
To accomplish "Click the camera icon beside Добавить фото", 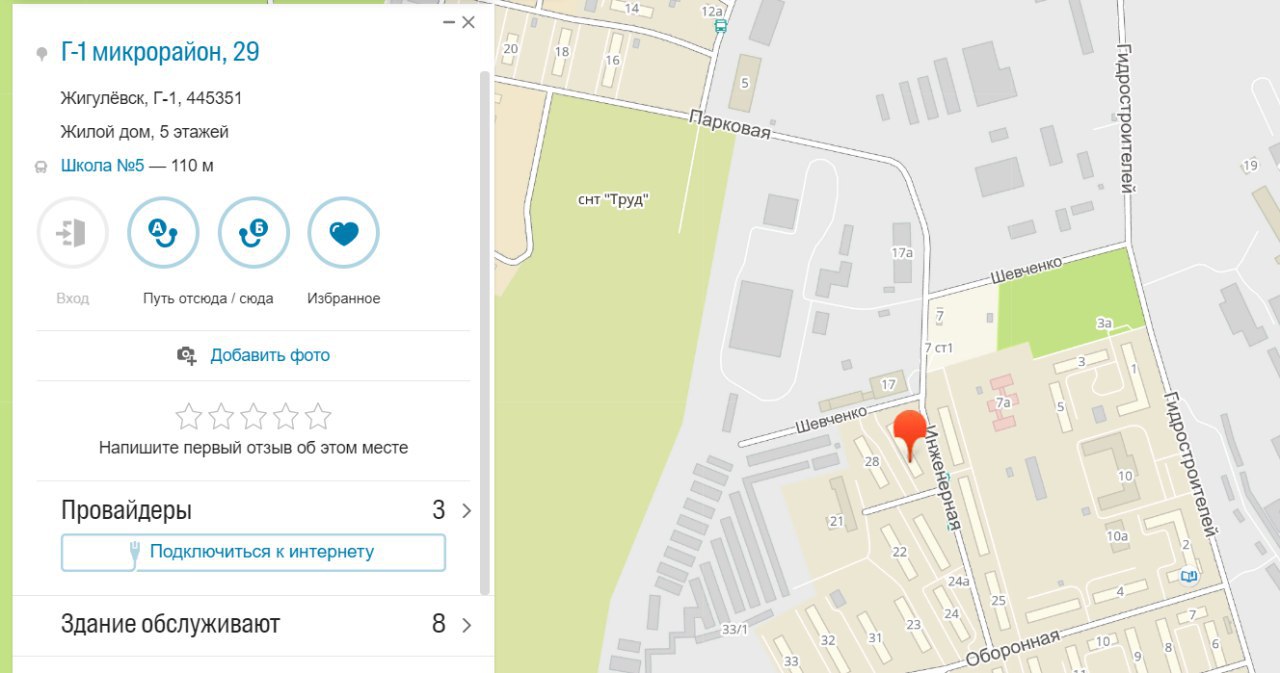I will pos(187,355).
